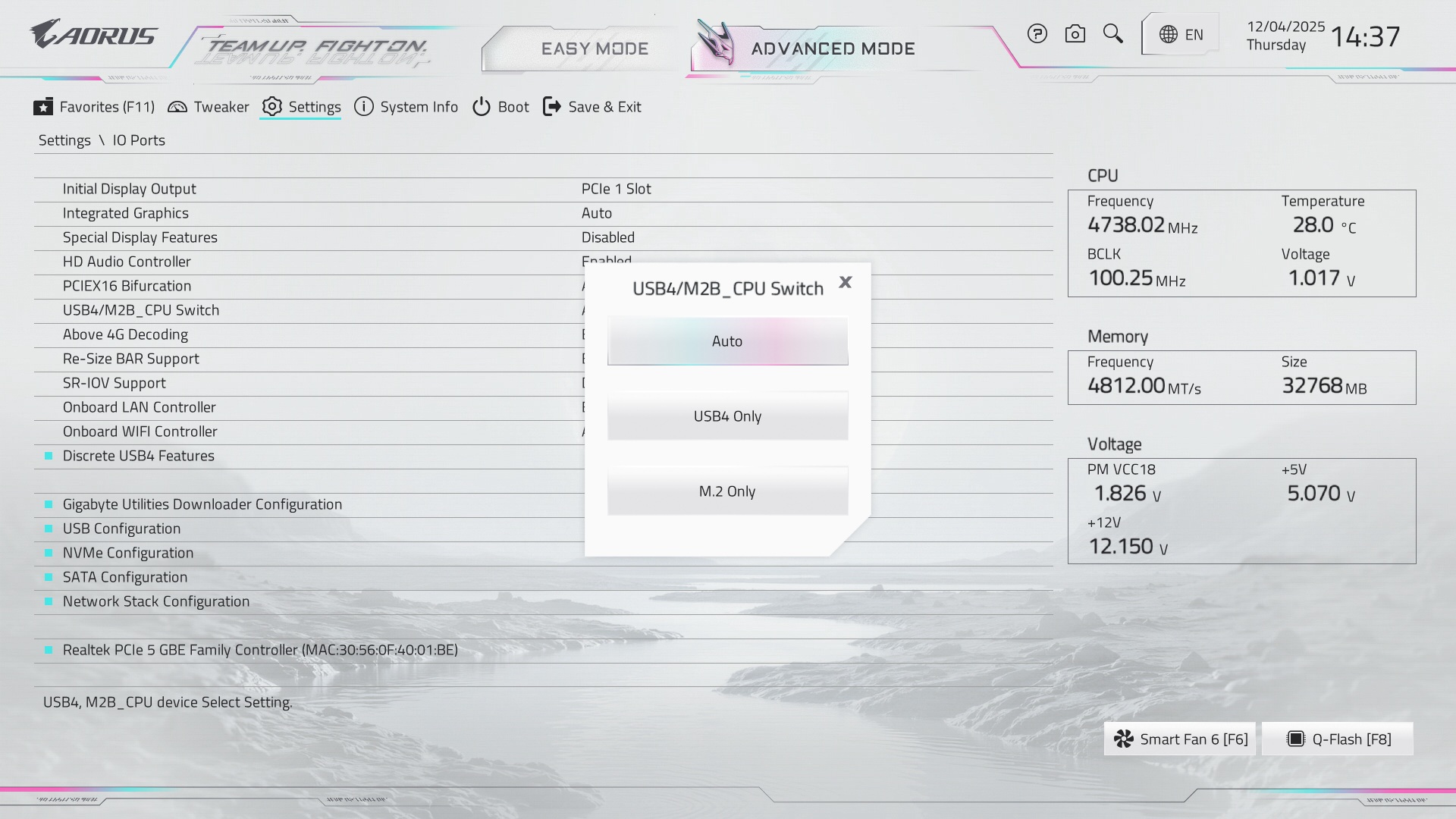Click the Tweaker gauge icon
The height and width of the screenshot is (819, 1456).
coord(177,107)
